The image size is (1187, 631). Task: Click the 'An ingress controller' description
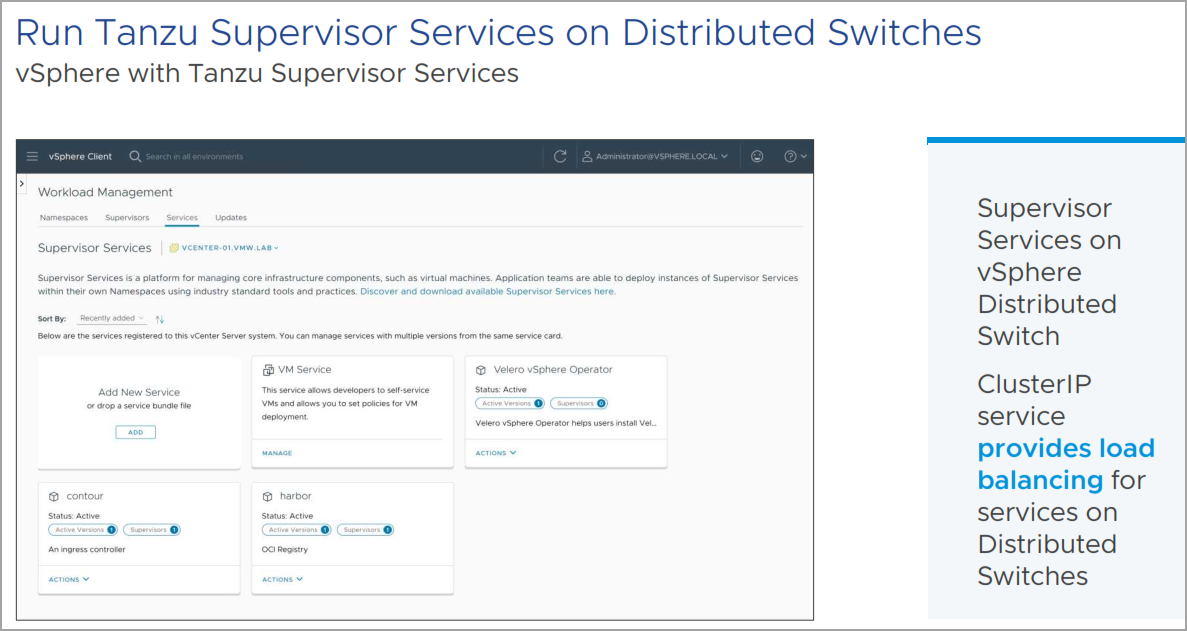coord(87,549)
